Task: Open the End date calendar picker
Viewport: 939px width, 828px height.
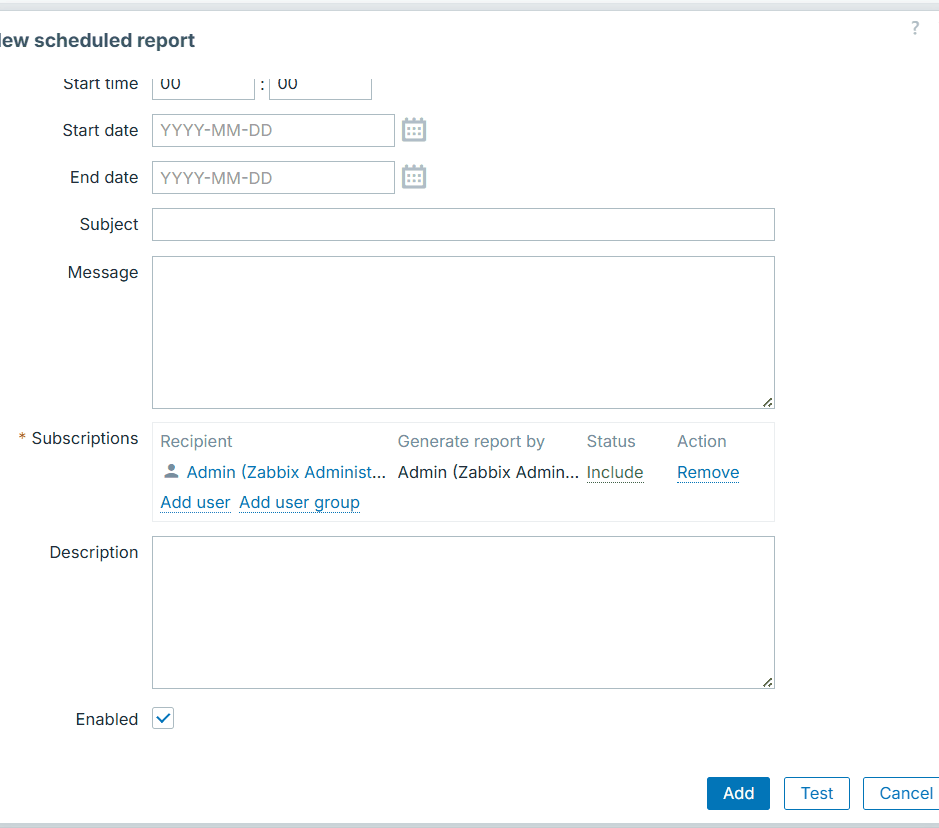Action: point(414,177)
